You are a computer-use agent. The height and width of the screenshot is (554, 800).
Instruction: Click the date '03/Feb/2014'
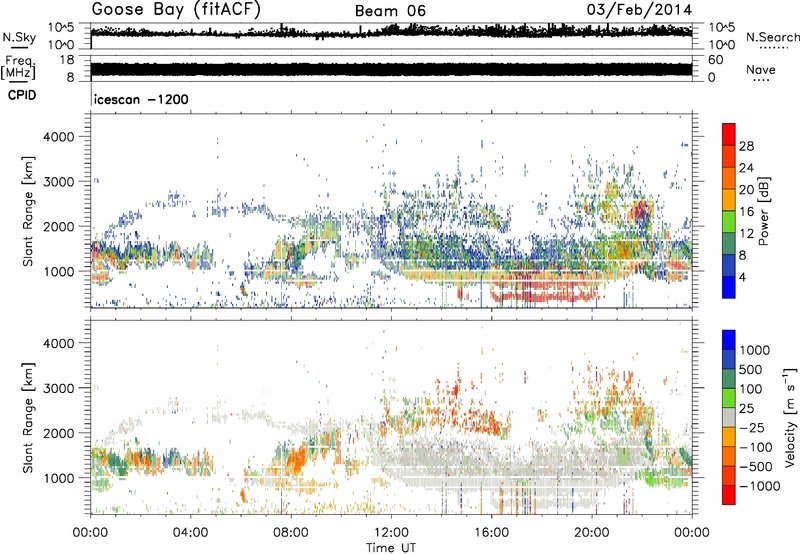(x=639, y=10)
